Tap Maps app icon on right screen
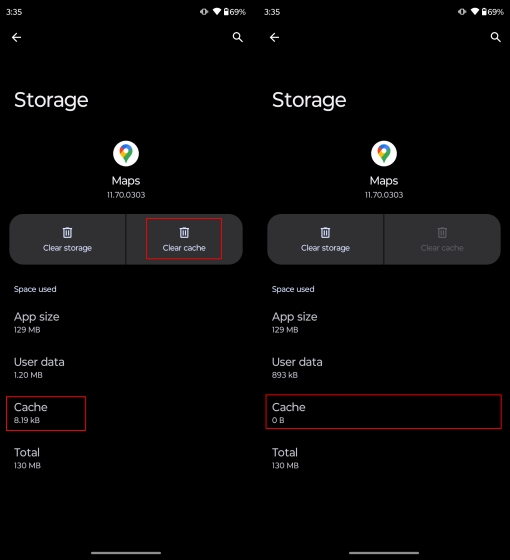This screenshot has height=560, width=510. pyautogui.click(x=384, y=154)
